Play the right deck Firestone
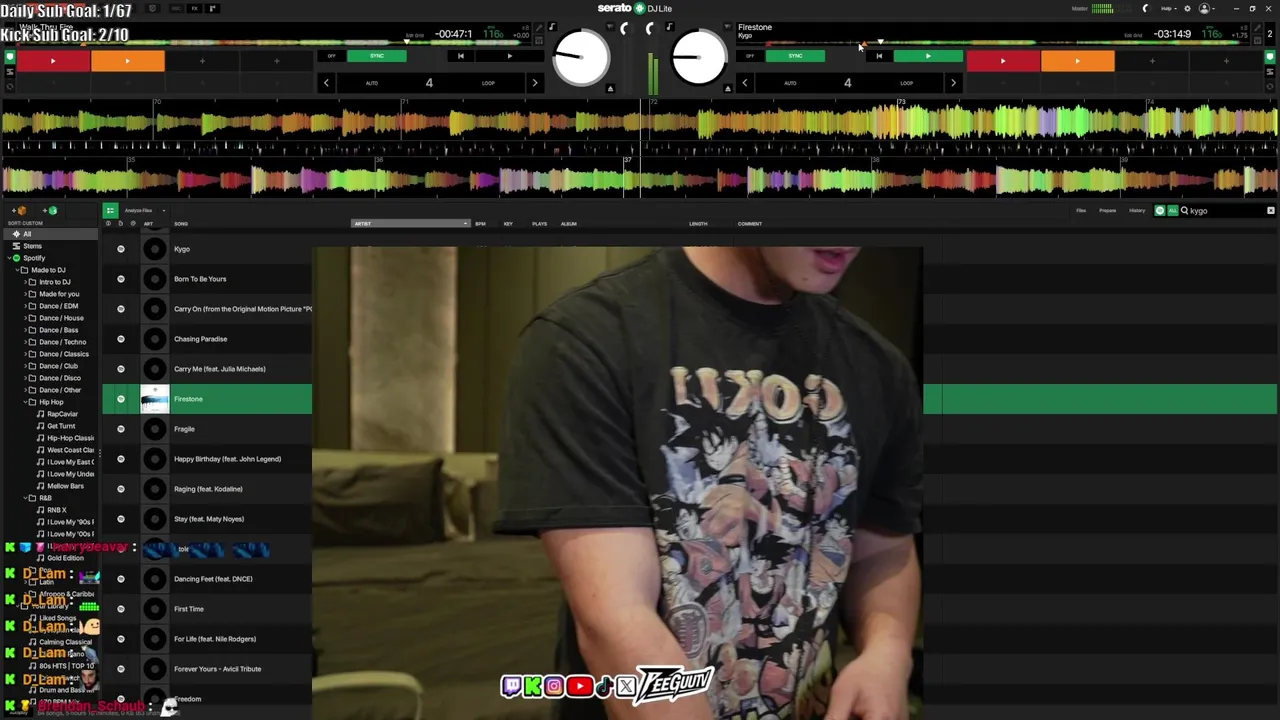The image size is (1280, 720). [x=928, y=56]
